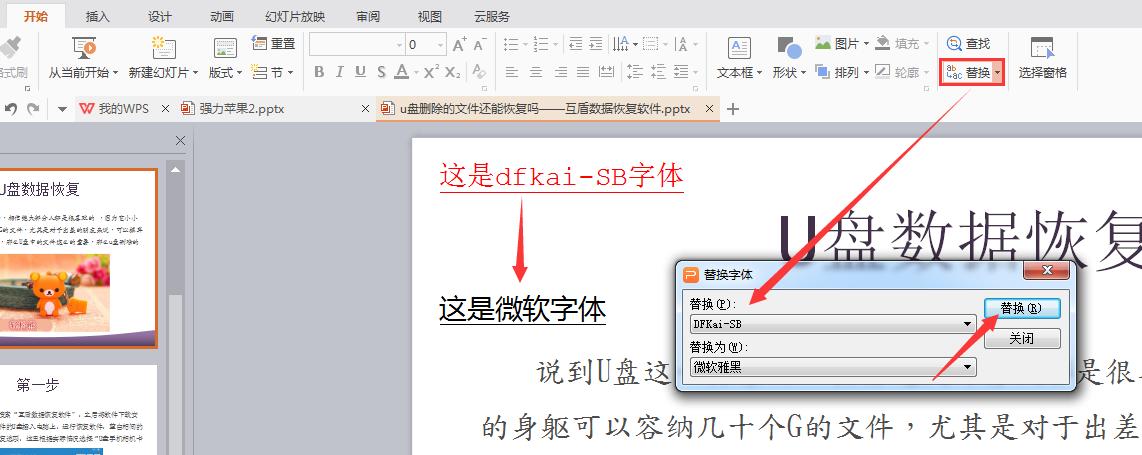Open 替换为 font dropdown 微软雅黑
The image size is (1142, 455).
tap(832, 367)
